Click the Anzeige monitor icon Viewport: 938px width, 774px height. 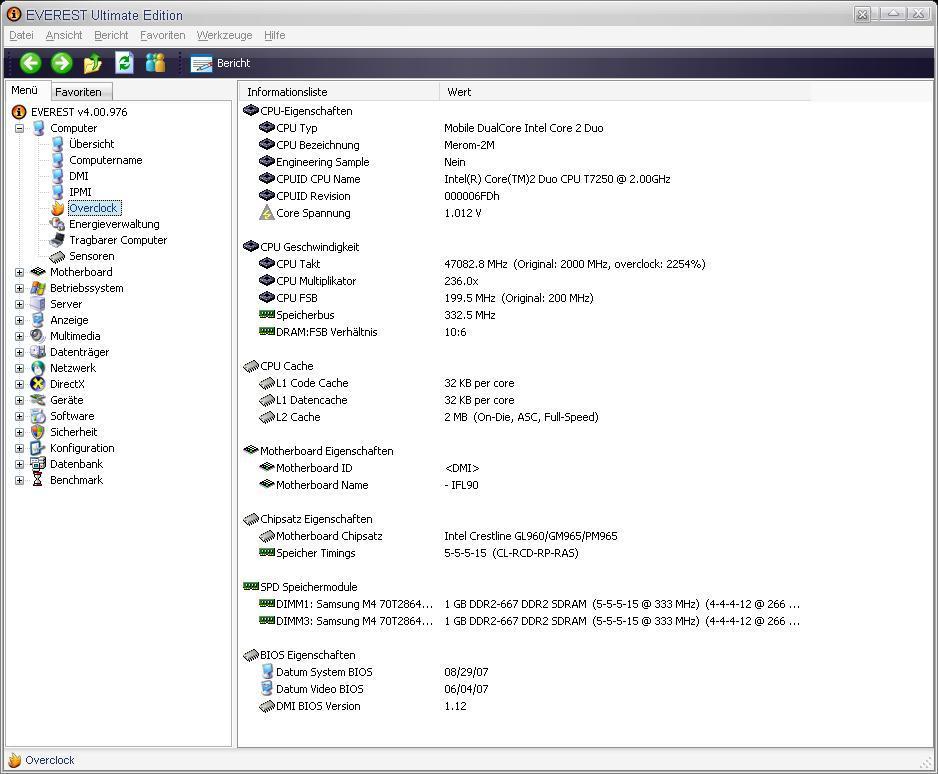point(38,320)
